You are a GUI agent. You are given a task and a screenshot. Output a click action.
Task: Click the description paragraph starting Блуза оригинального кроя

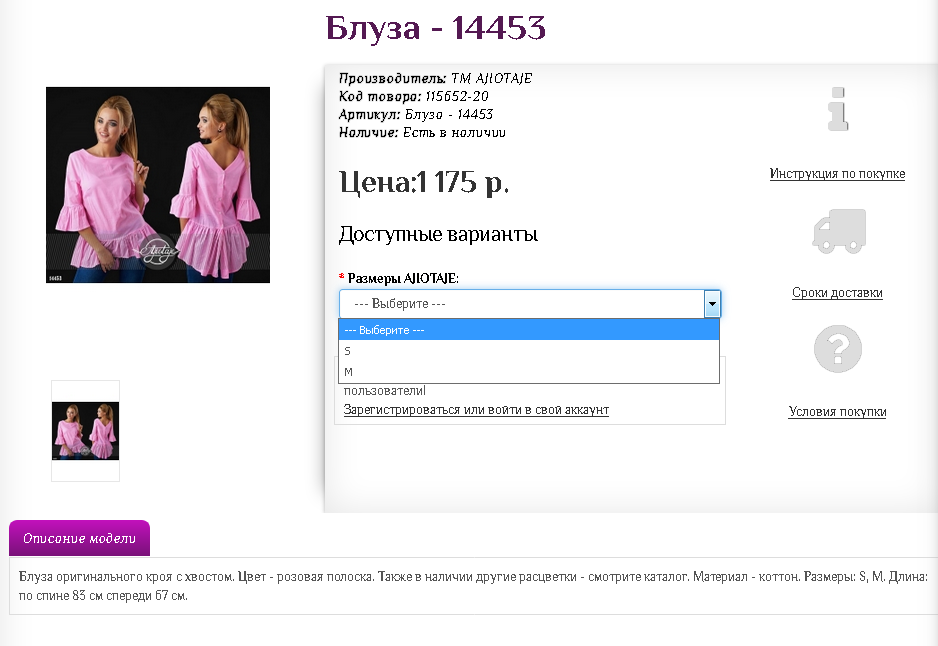473,586
